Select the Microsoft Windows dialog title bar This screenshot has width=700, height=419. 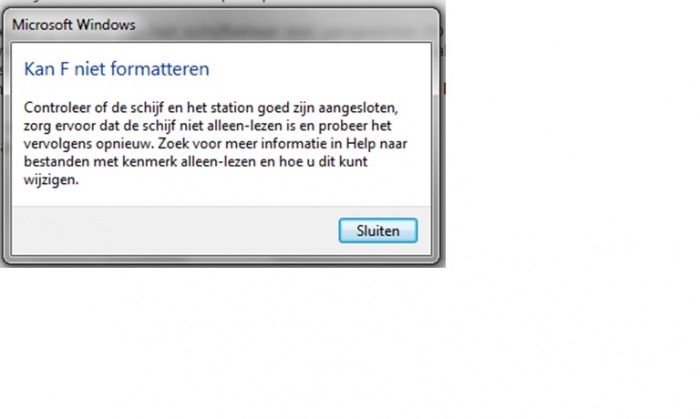[x=221, y=25]
